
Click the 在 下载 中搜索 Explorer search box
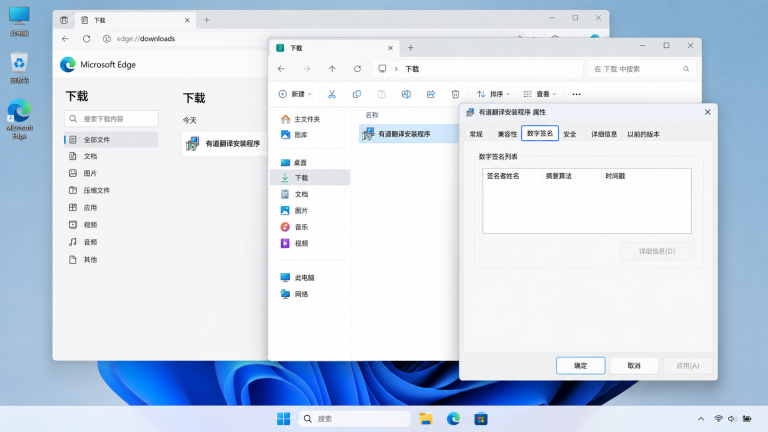(x=641, y=69)
